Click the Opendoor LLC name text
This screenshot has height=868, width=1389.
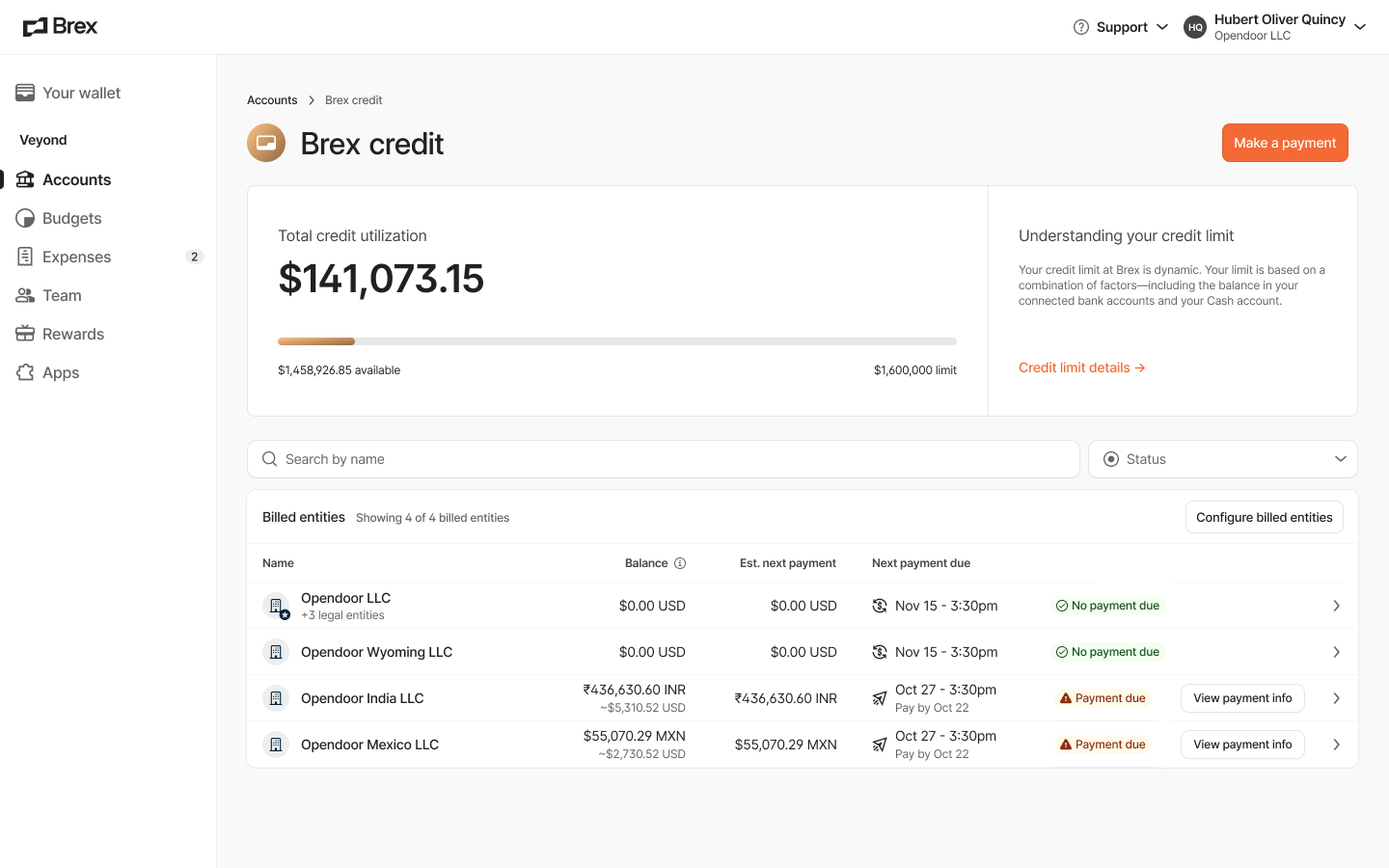pyautogui.click(x=345, y=598)
